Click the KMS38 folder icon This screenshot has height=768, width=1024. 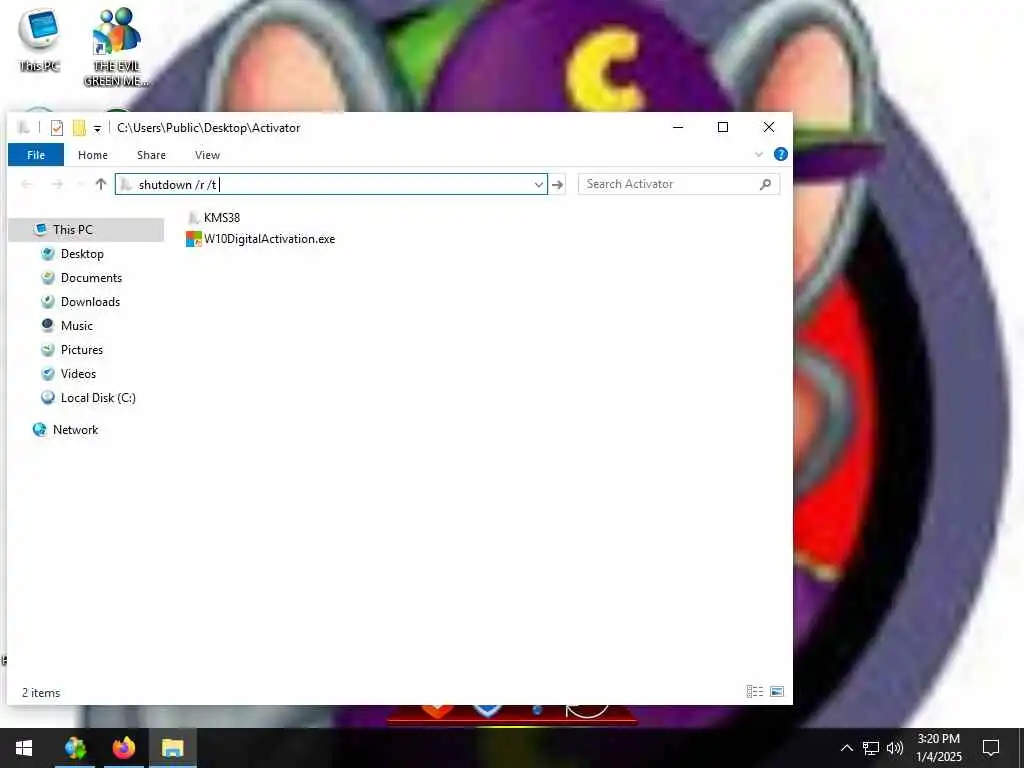tap(194, 217)
